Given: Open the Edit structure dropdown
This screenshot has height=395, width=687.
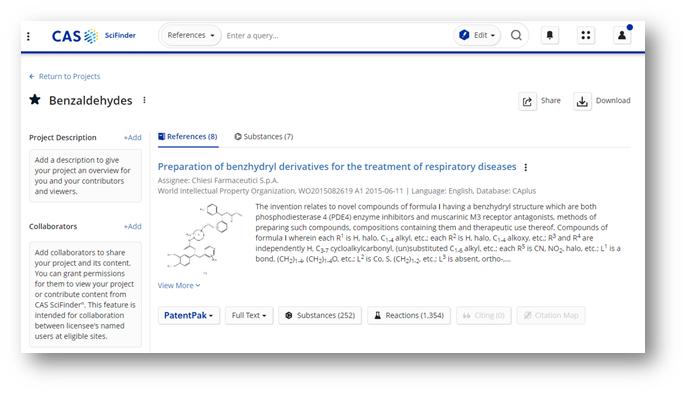Looking at the screenshot, I should (477, 35).
